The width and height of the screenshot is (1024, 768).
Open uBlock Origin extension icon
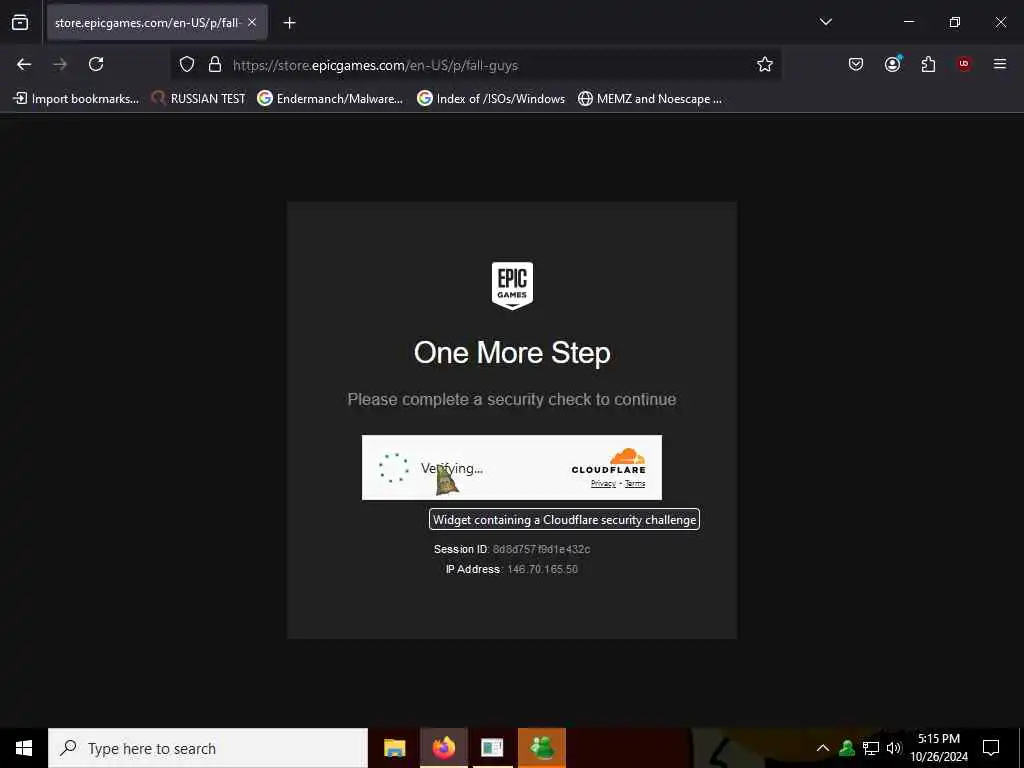pyautogui.click(x=964, y=64)
